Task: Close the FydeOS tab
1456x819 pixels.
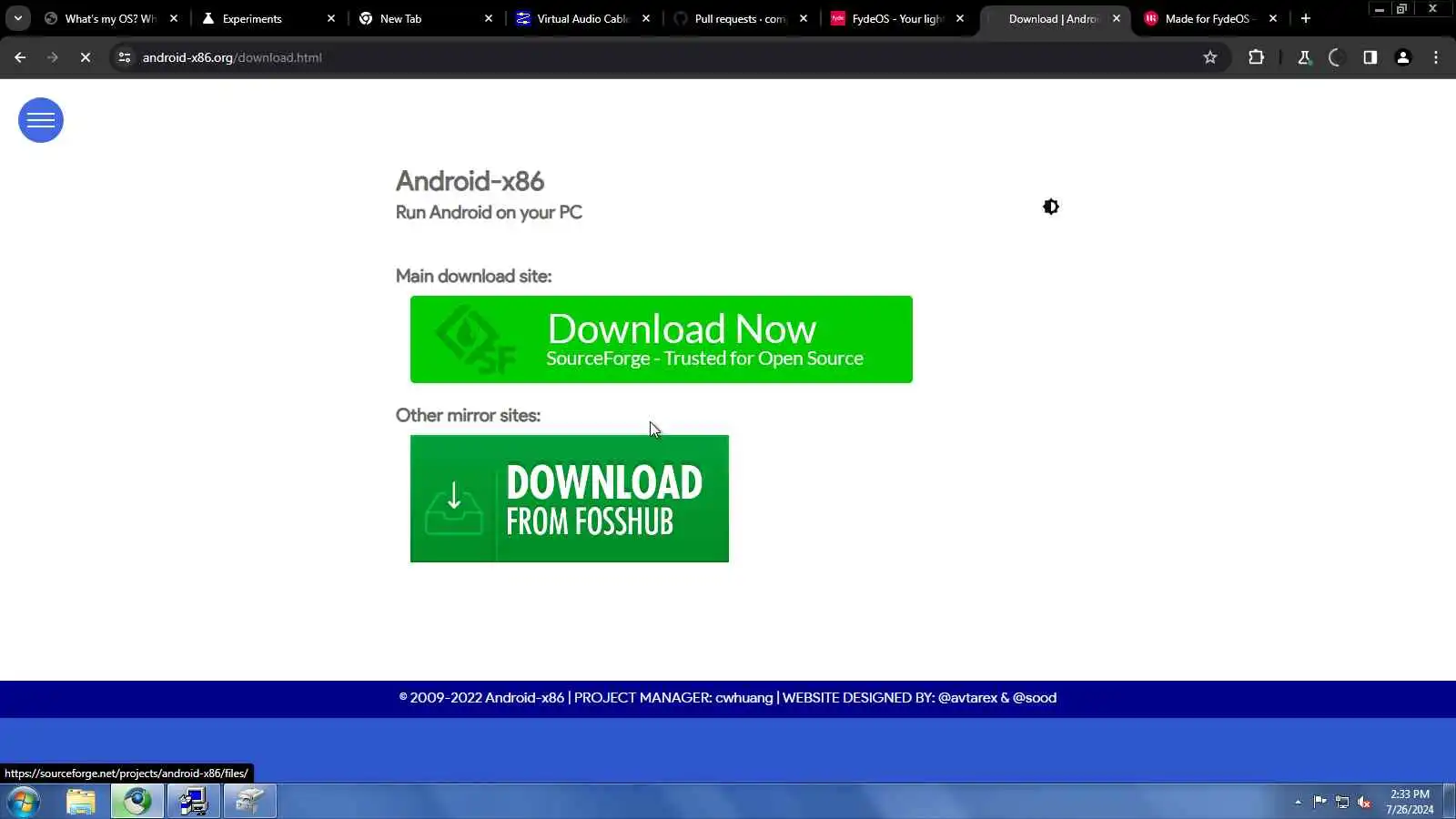Action: pos(960,18)
